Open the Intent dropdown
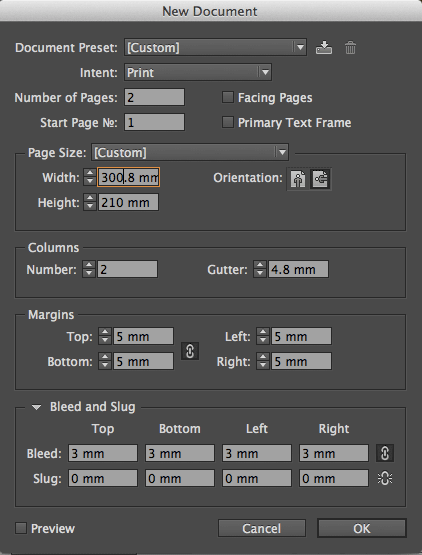Image resolution: width=422 pixels, height=555 pixels. (198, 73)
